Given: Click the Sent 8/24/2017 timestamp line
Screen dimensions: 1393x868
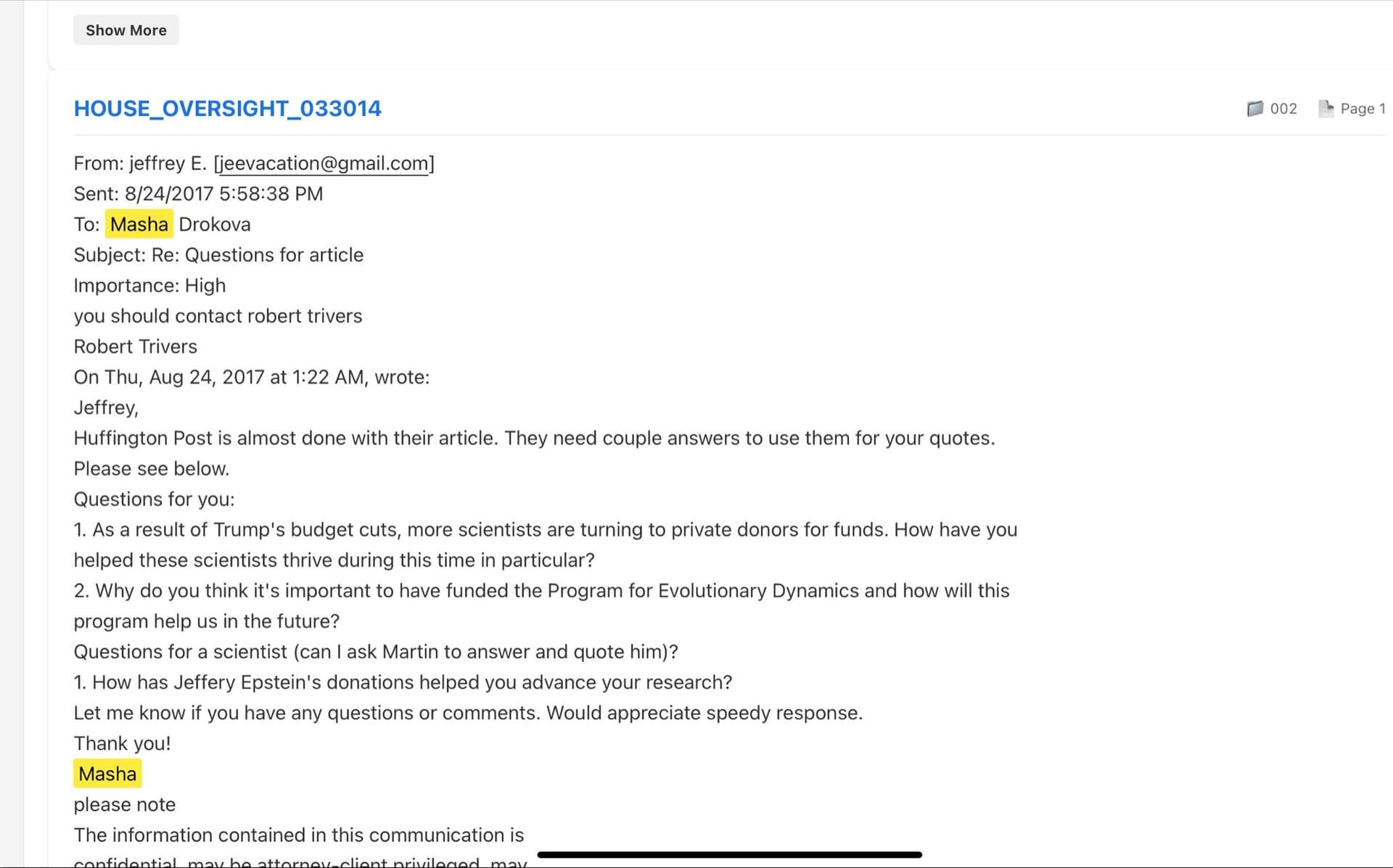Looking at the screenshot, I should [x=198, y=194].
